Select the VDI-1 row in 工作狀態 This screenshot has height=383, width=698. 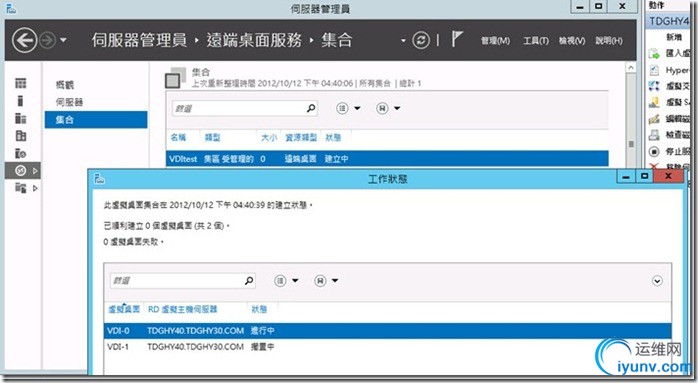[387, 346]
